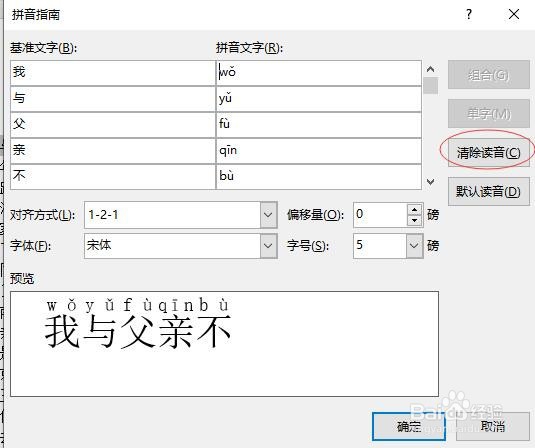The image size is (535, 448).
Task: Click the 预览 label
Action: click(x=22, y=278)
